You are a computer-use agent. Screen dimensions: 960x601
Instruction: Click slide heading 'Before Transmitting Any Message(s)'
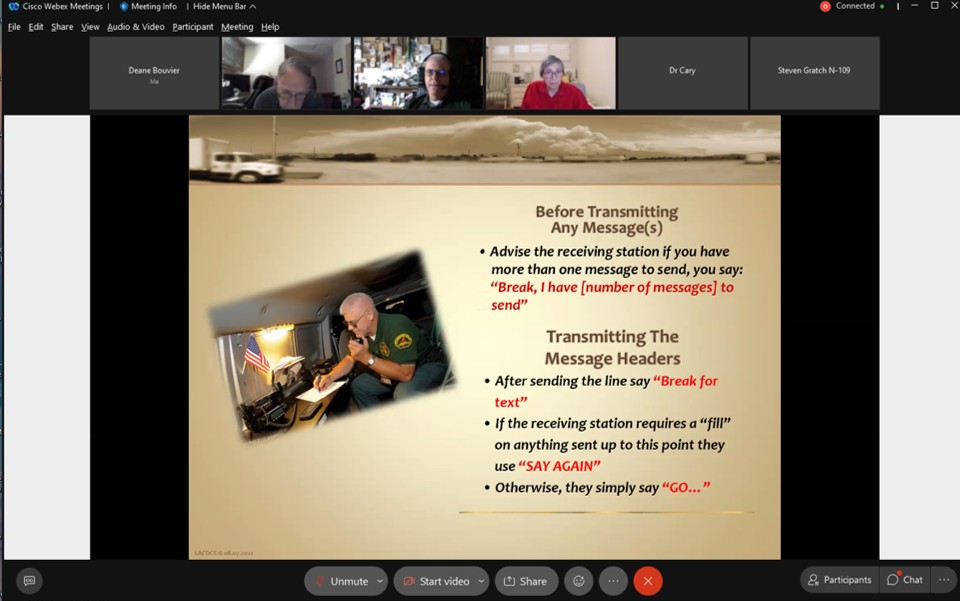click(607, 220)
